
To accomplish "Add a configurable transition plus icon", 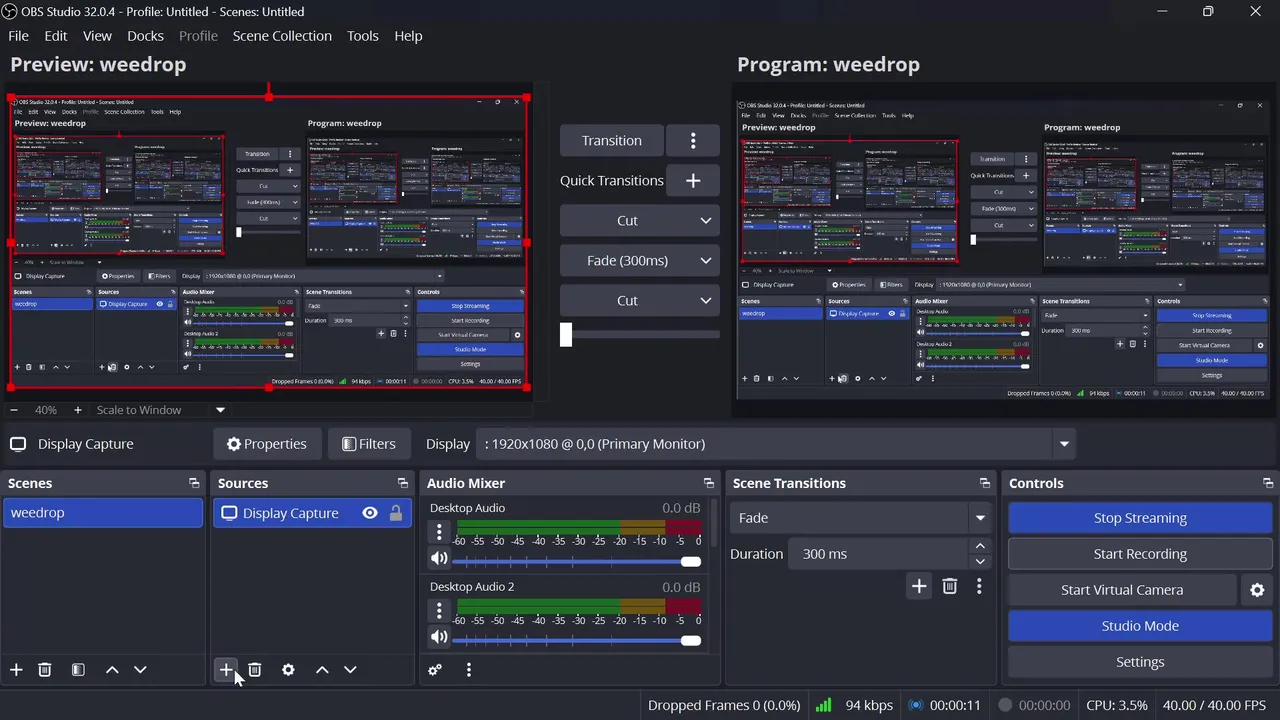I will point(919,586).
